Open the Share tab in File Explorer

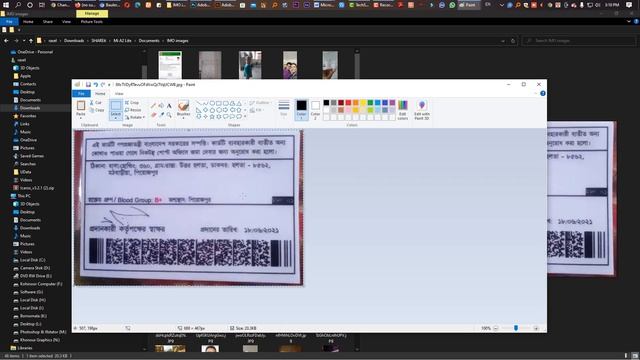coord(48,22)
